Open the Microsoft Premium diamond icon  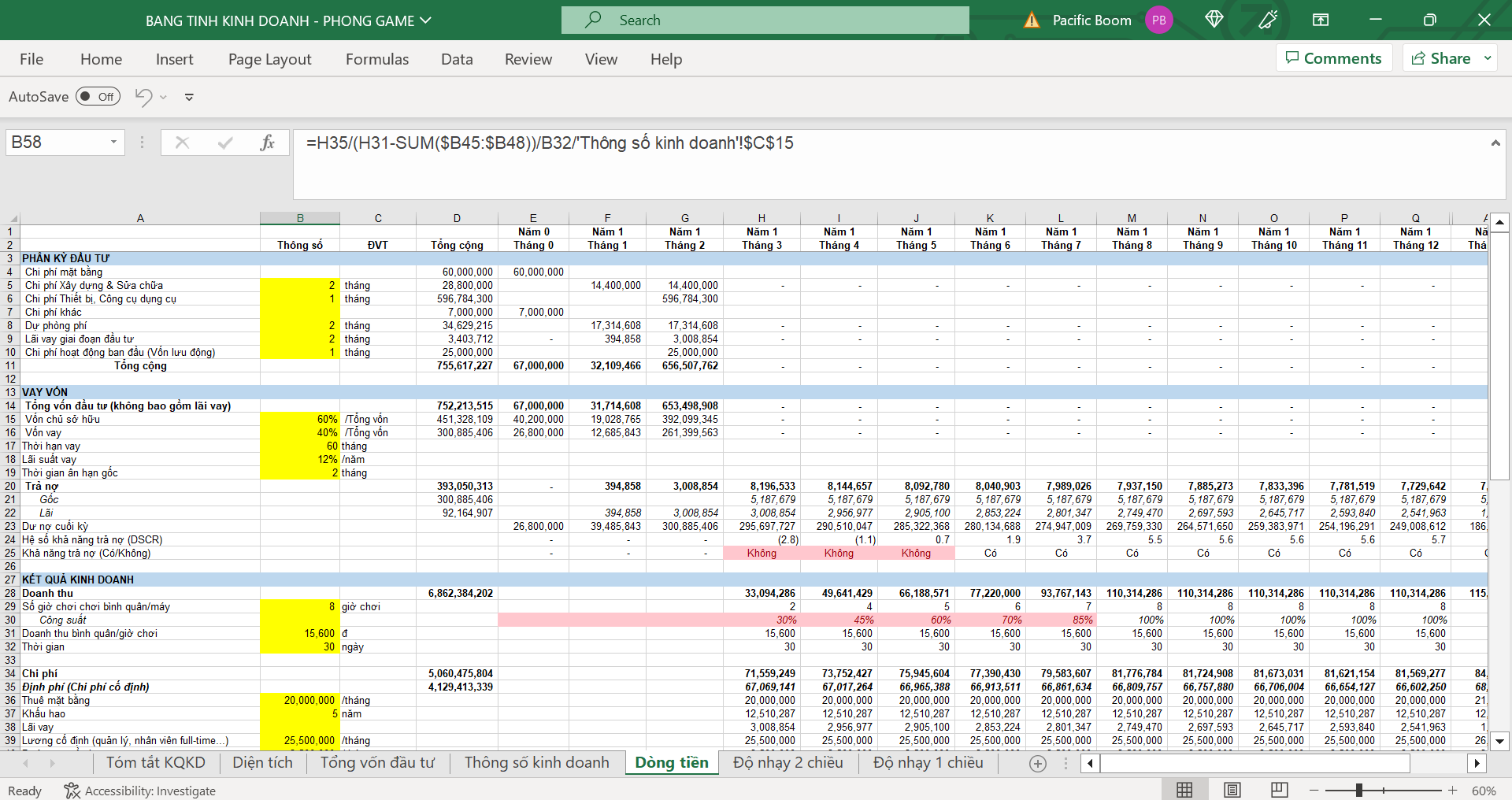(1214, 20)
